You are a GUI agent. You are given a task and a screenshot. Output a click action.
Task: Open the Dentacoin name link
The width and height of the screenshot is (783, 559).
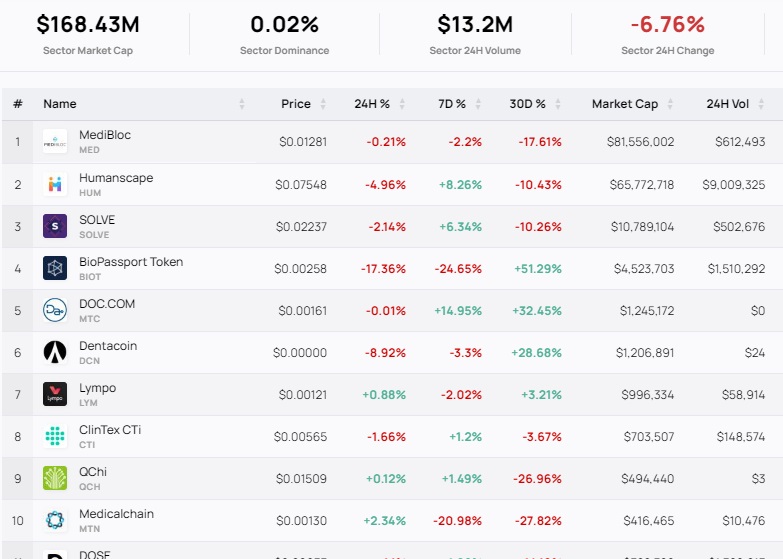pyautogui.click(x=108, y=346)
